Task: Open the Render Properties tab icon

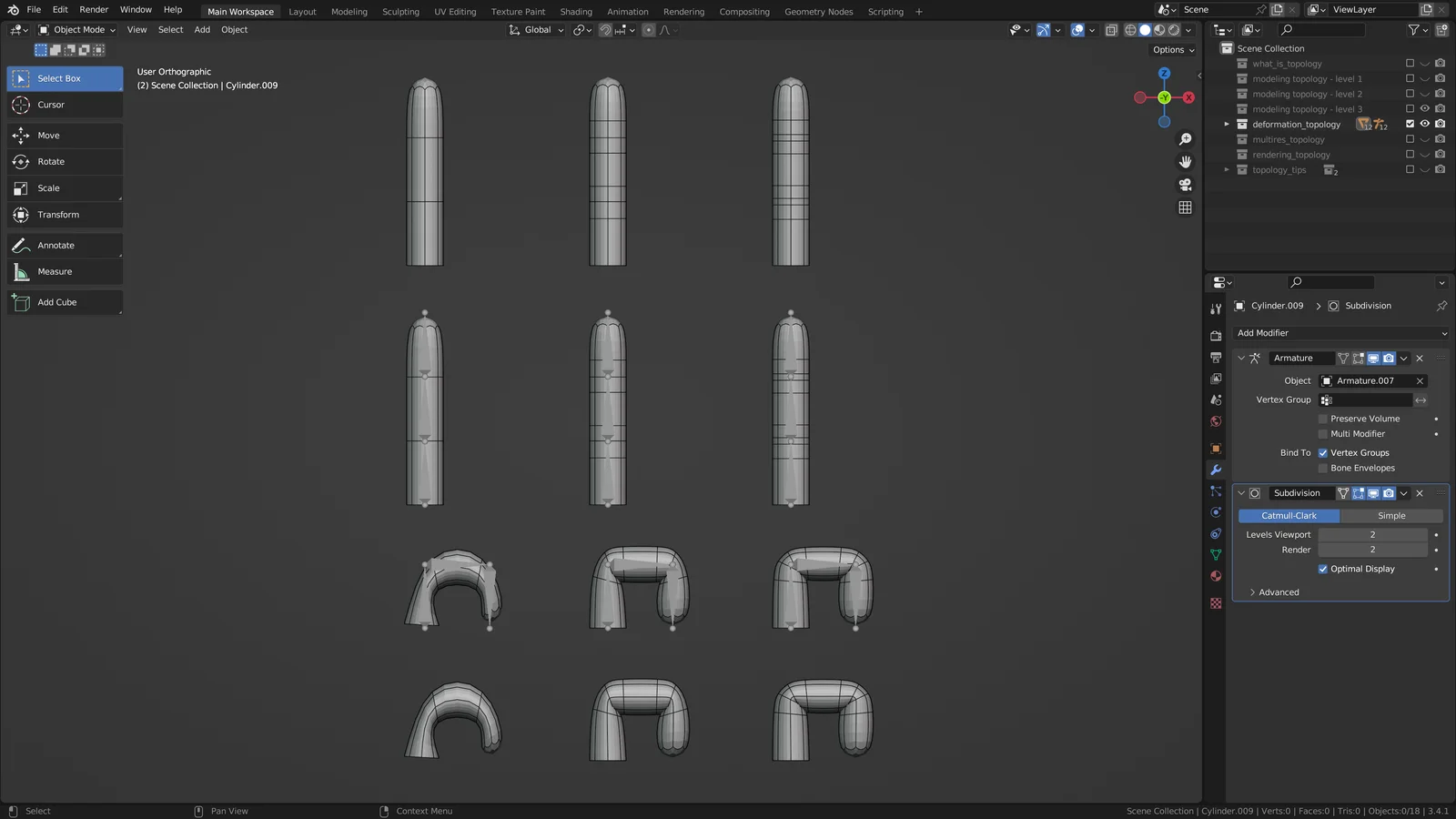Action: (x=1216, y=334)
